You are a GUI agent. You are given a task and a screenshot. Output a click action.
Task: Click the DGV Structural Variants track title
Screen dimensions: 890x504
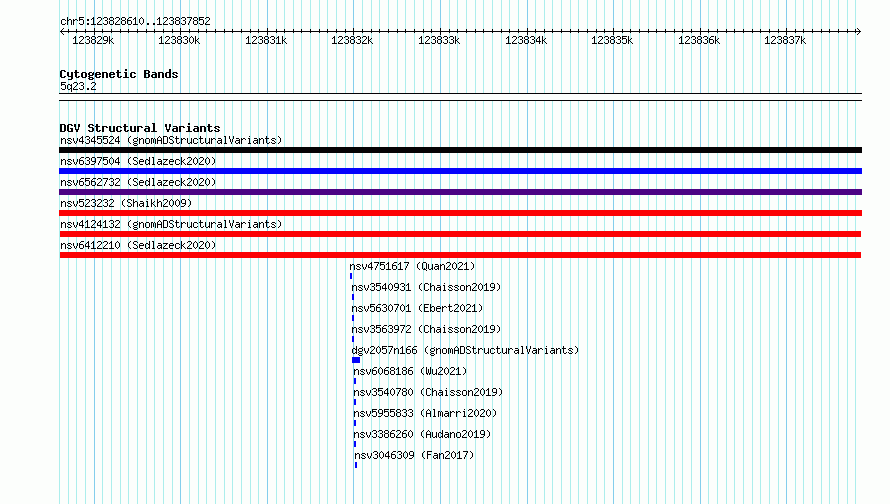[140, 128]
